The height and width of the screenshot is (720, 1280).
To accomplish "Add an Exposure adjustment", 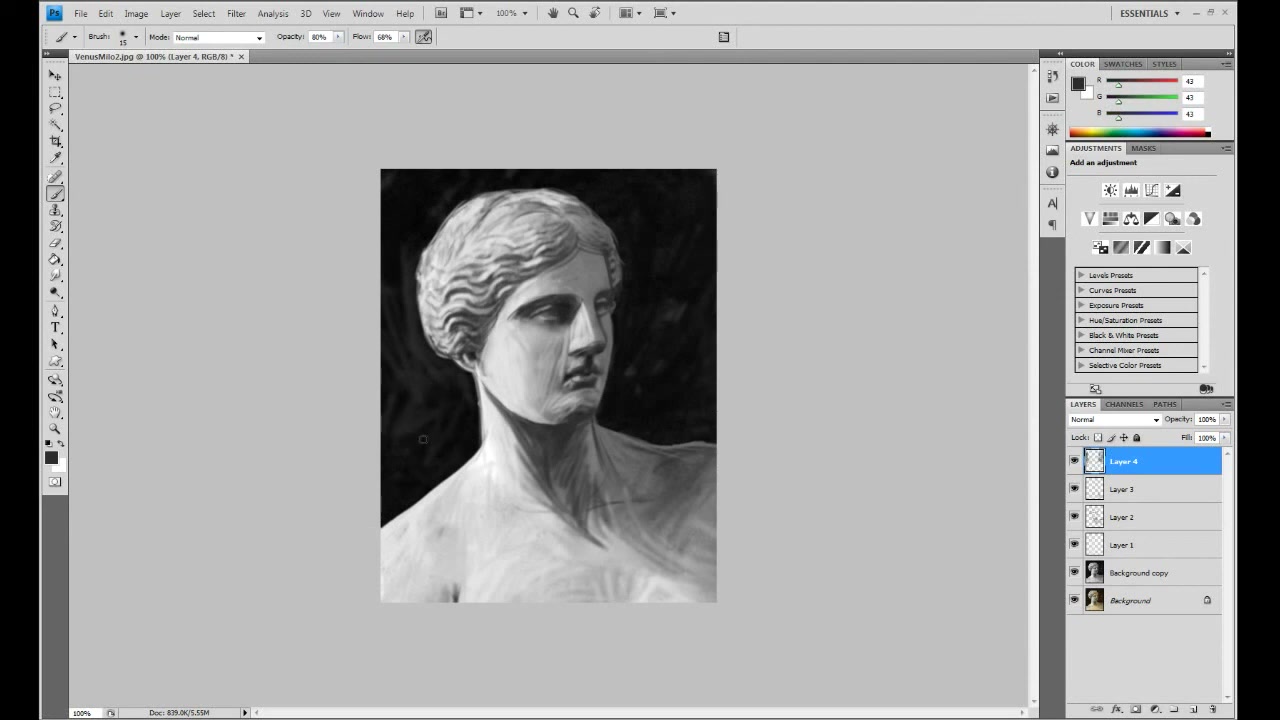I will pyautogui.click(x=1173, y=191).
